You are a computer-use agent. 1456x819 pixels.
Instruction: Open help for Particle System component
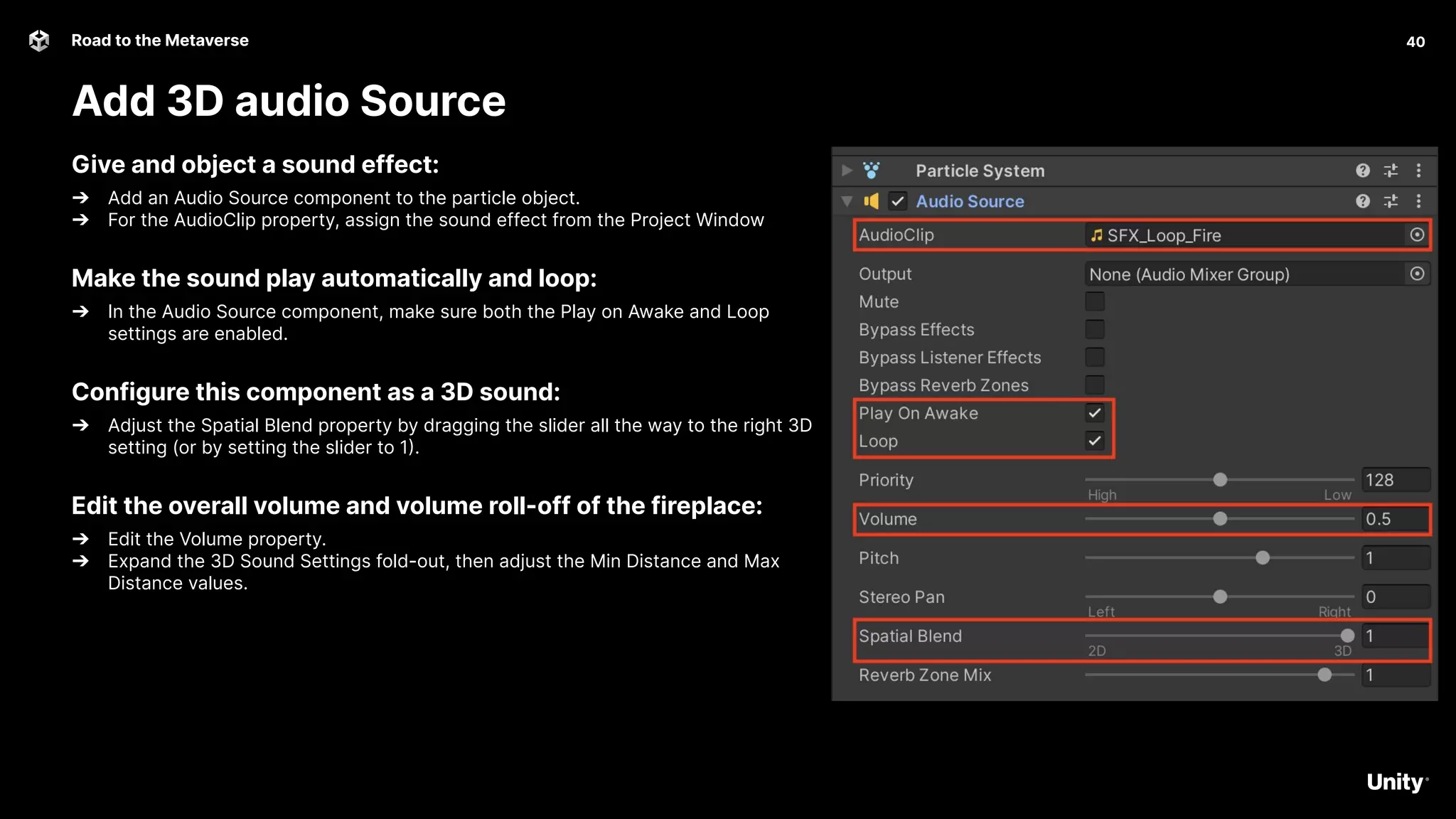(1362, 171)
